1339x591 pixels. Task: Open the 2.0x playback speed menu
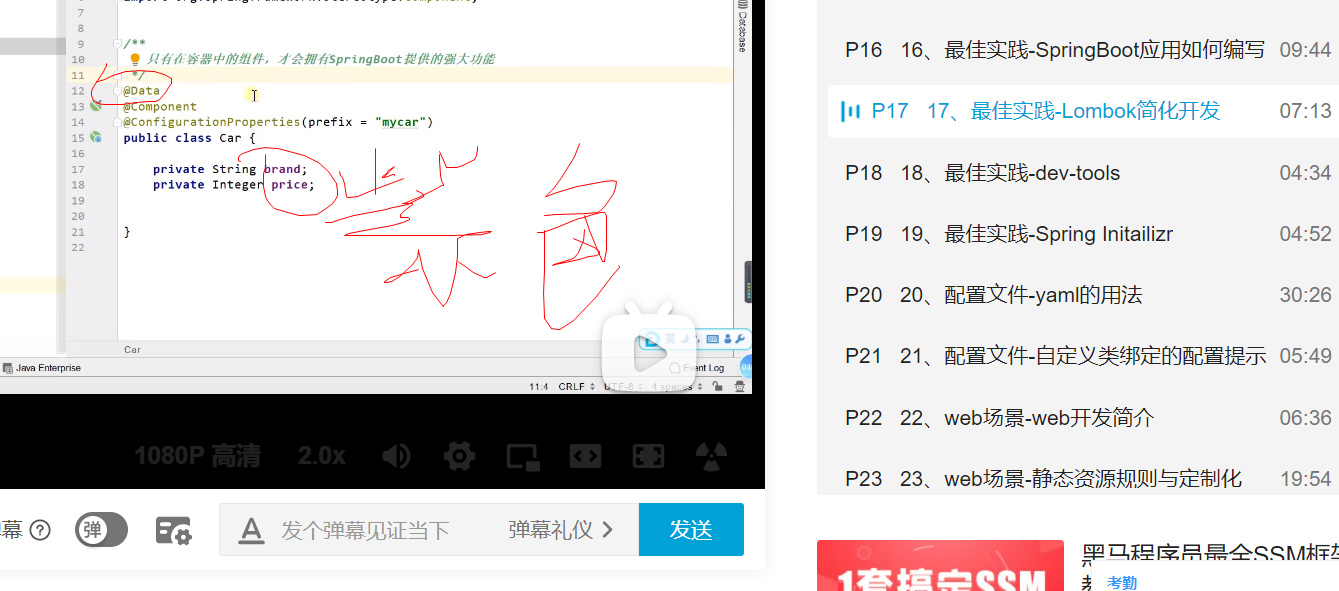click(x=322, y=456)
